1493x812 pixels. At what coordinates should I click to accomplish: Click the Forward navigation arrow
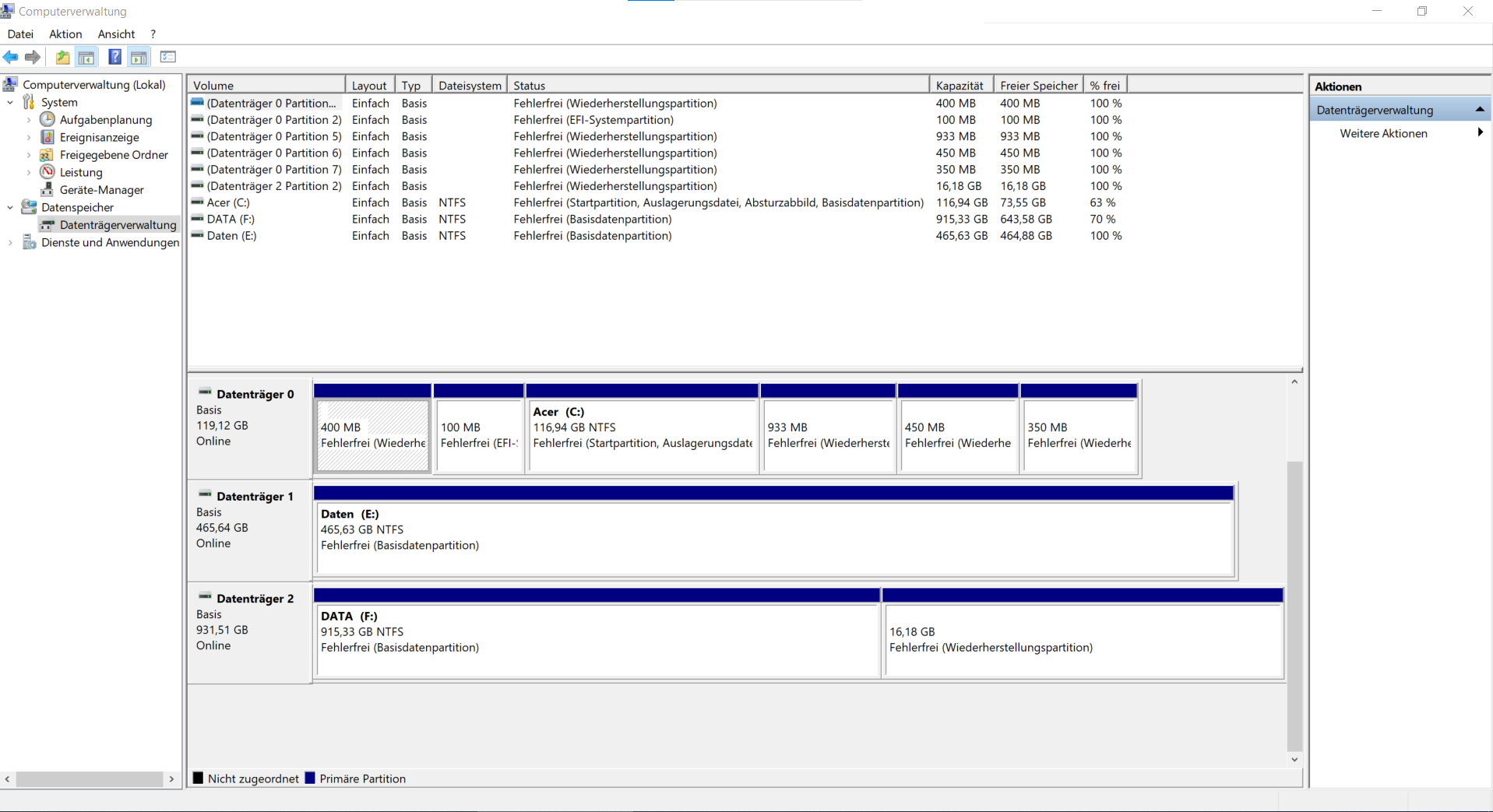point(32,57)
